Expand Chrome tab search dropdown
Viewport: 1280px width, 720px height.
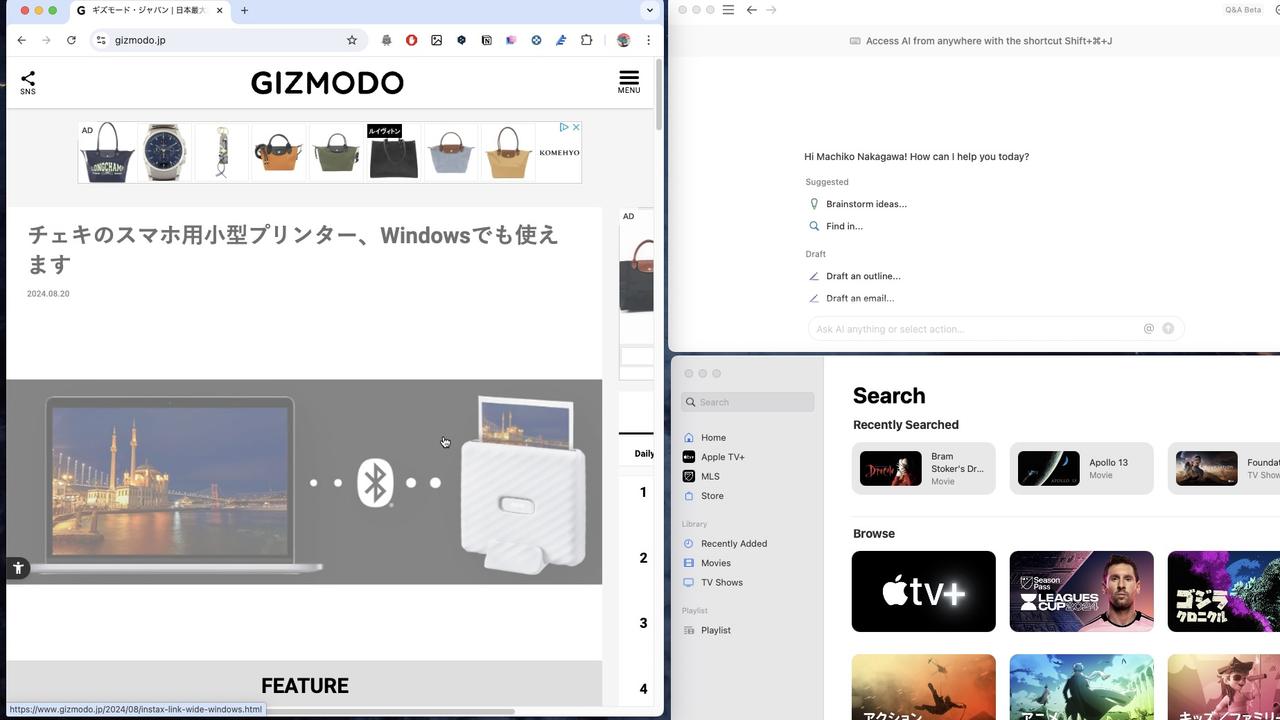pos(650,10)
